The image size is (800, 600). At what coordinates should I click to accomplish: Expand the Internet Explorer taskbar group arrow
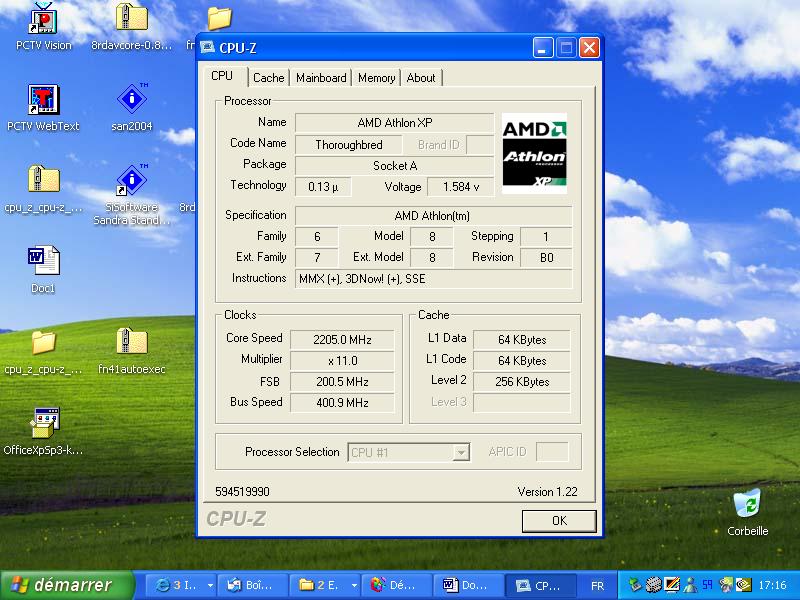coord(210,585)
